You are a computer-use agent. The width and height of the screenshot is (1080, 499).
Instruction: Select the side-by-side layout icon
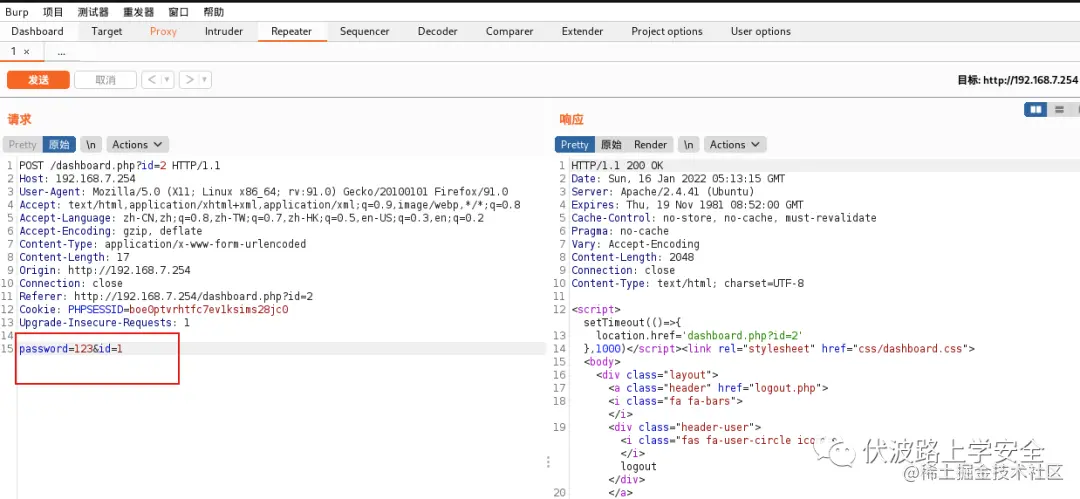[x=1035, y=110]
